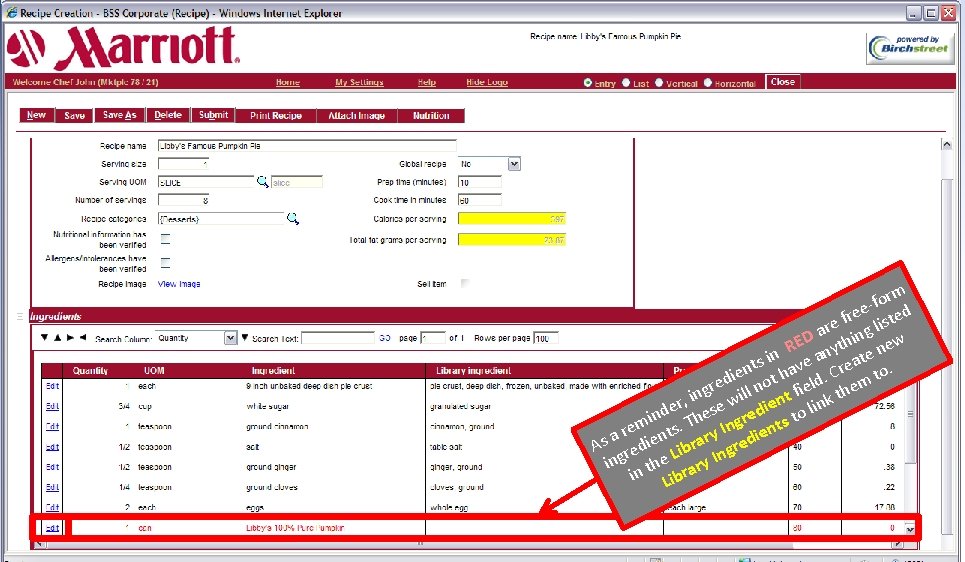Click the Serving UOM search magnifier icon

point(262,182)
